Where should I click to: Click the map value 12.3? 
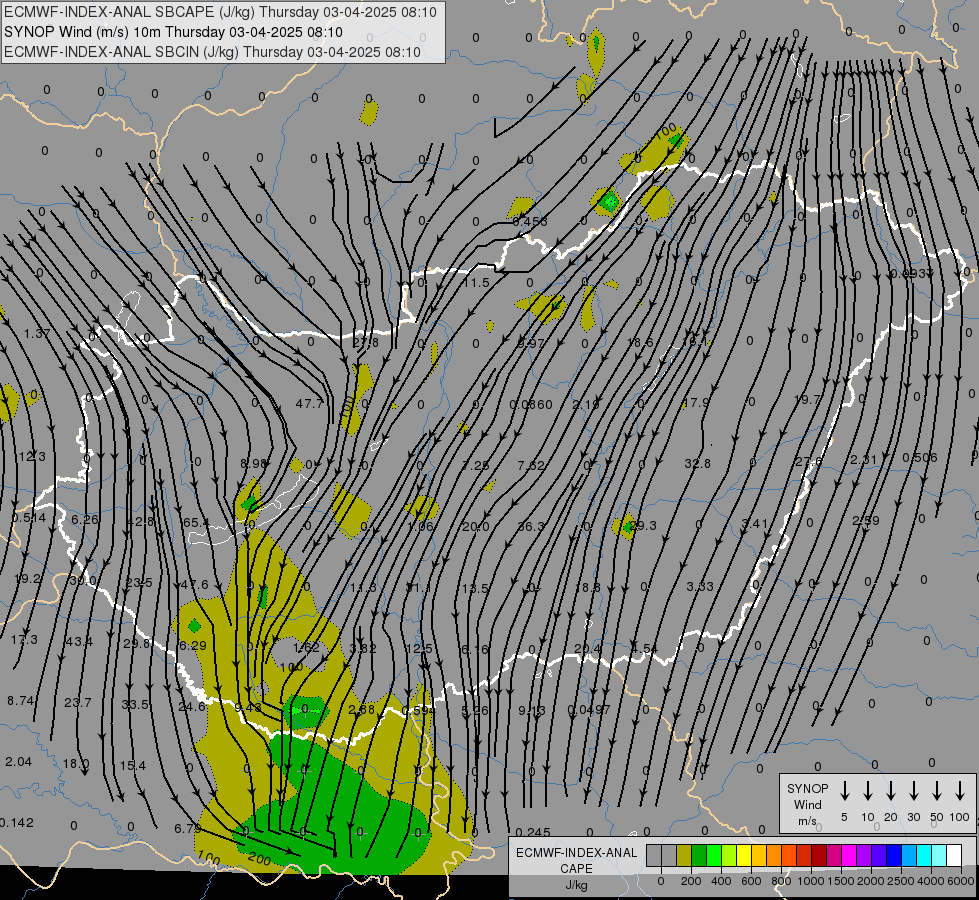click(x=32, y=457)
